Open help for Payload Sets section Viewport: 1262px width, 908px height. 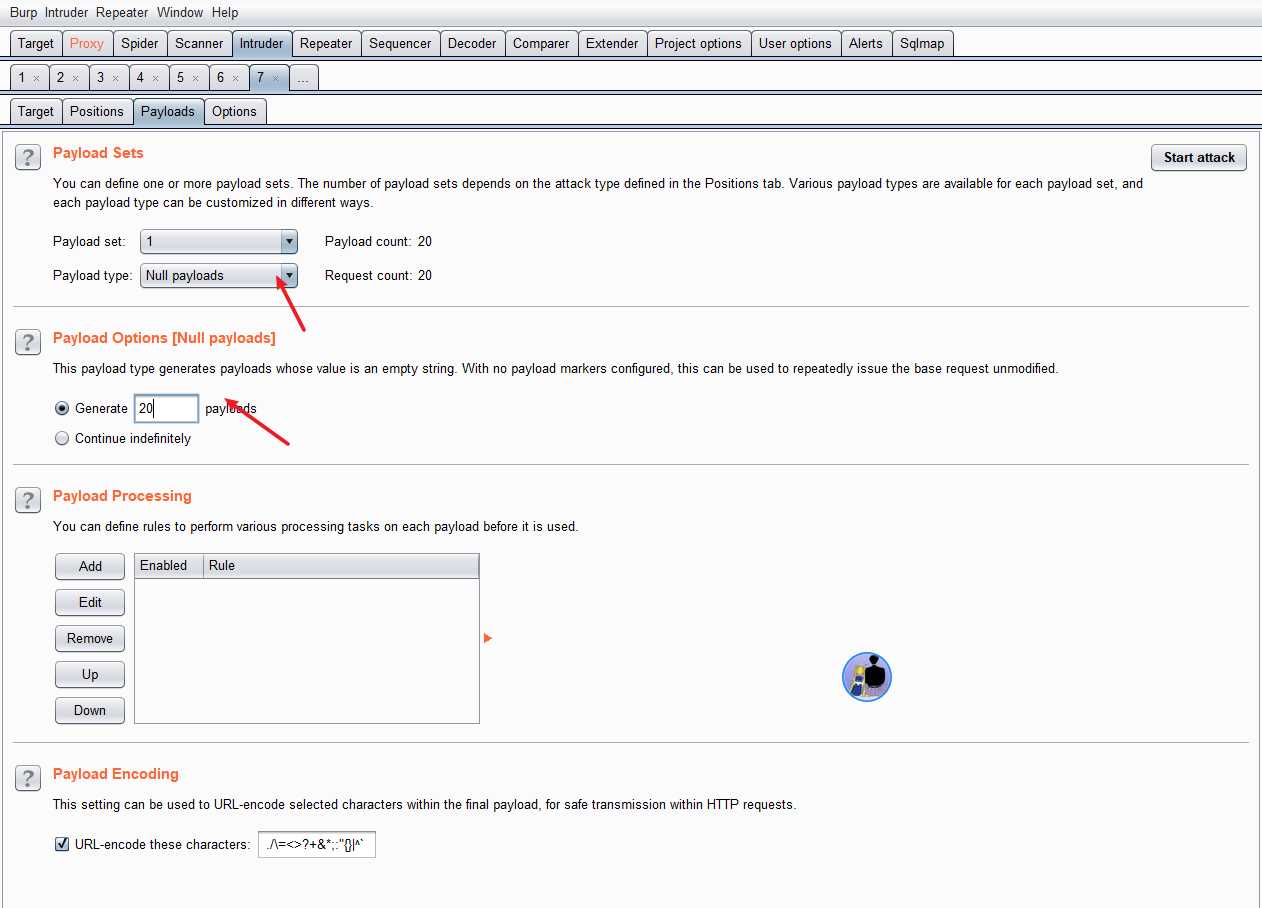(27, 157)
